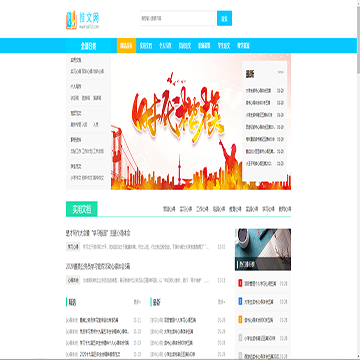The width and height of the screenshot is (360, 360).
Task: Click the blue search button beside the input
Action: [x=224, y=18]
